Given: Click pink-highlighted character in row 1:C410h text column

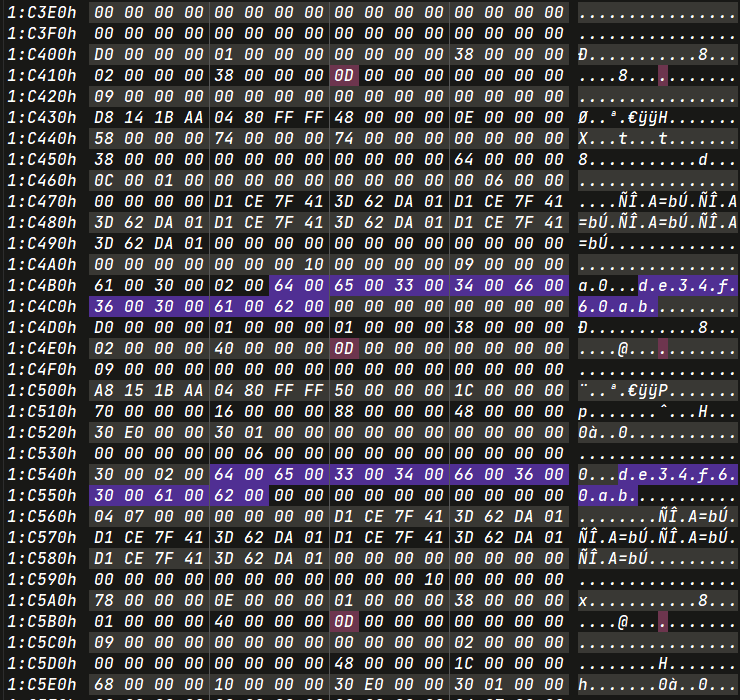Looking at the screenshot, I should point(662,76).
